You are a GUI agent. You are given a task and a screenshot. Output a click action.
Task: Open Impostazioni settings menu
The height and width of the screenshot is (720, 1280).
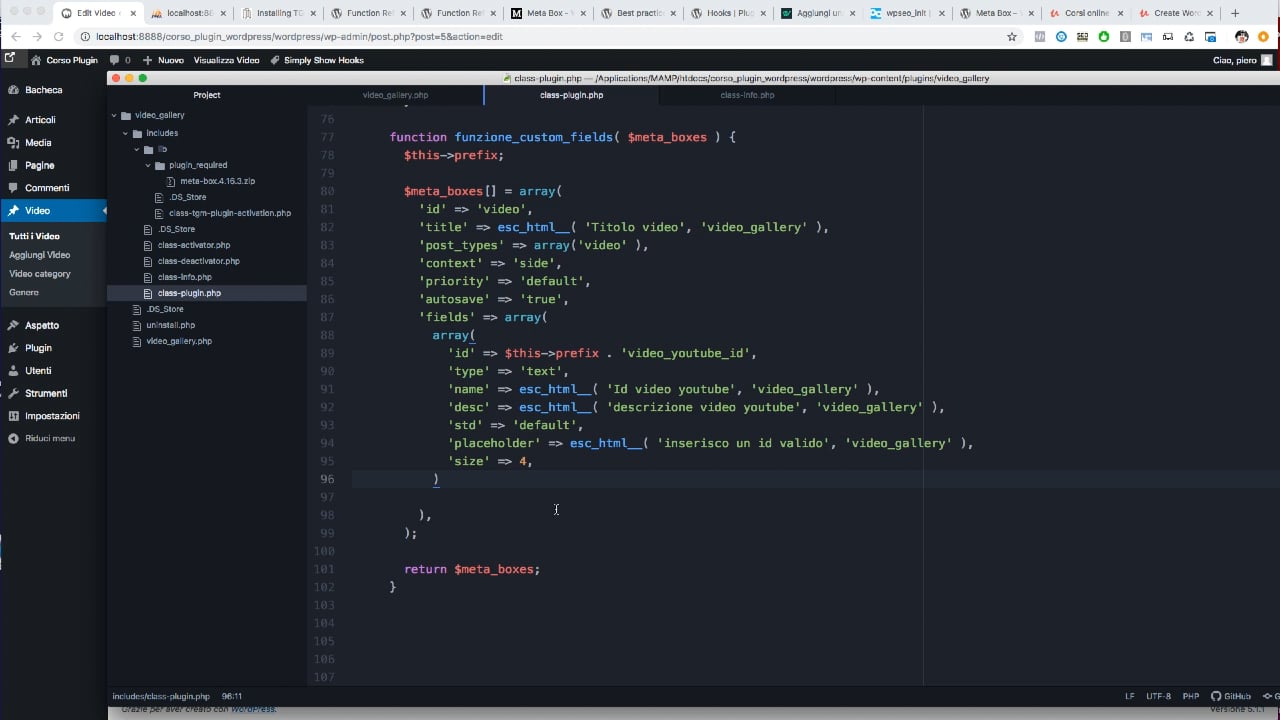(x=52, y=416)
